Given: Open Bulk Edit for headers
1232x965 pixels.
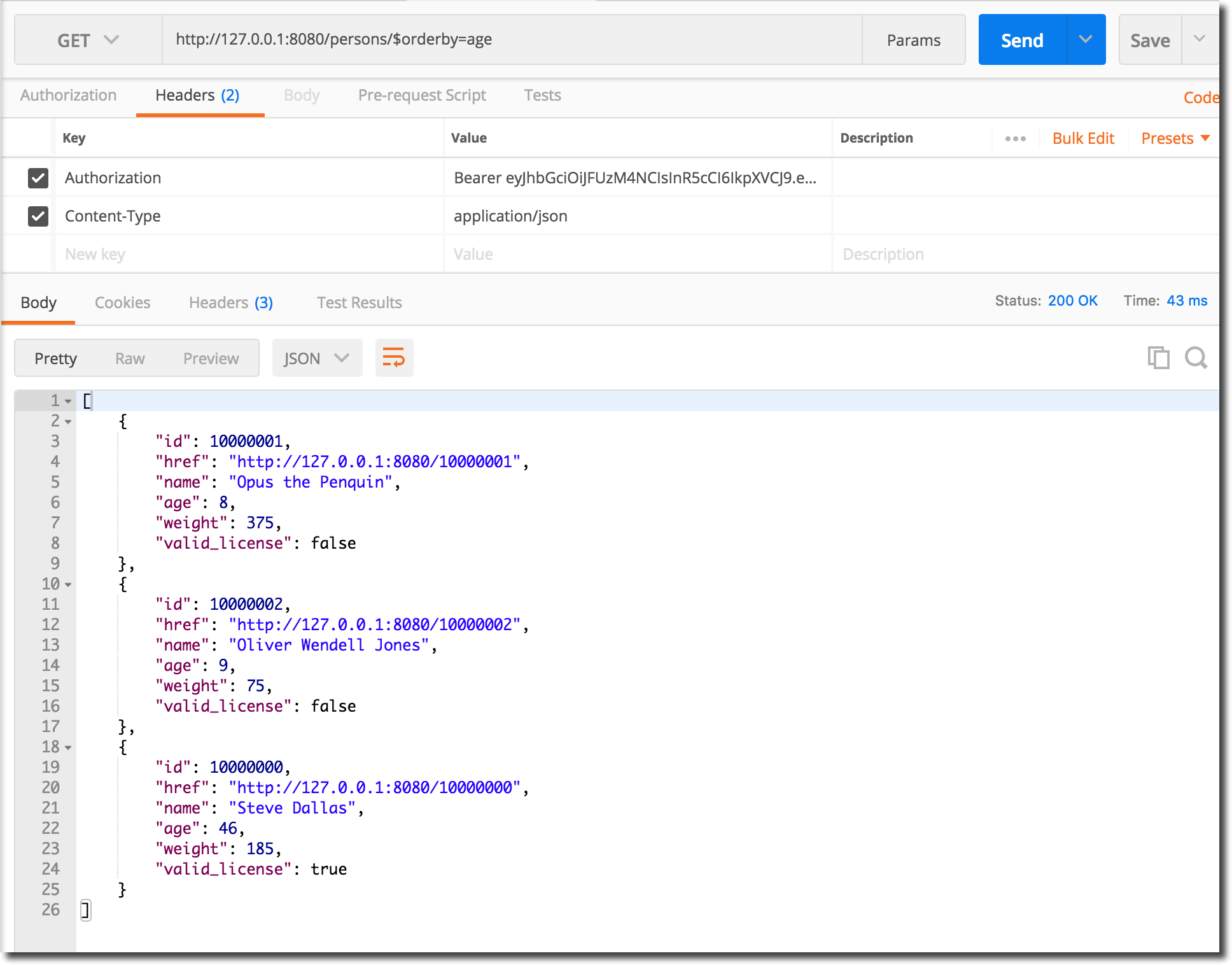Looking at the screenshot, I should click(1083, 138).
